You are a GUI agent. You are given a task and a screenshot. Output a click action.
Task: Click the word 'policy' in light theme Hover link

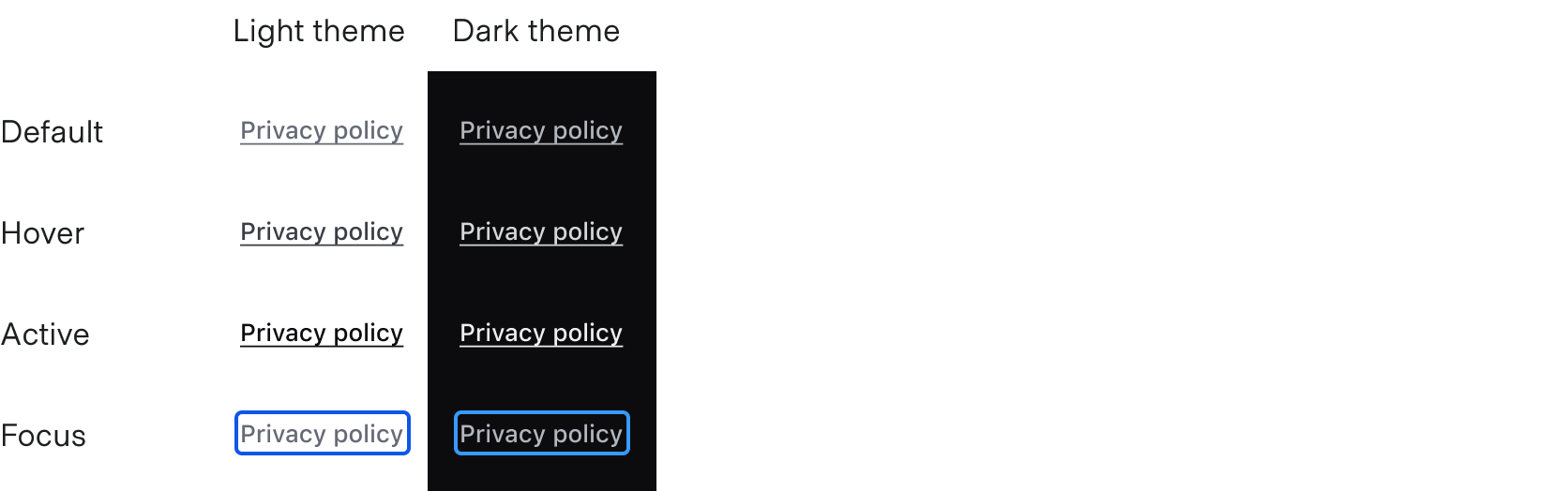369,231
